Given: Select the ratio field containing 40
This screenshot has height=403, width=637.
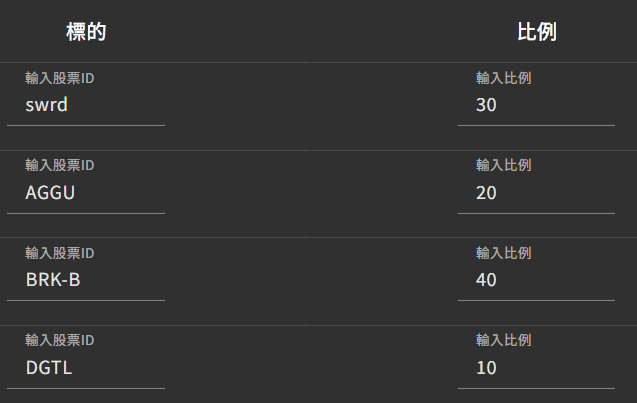Looking at the screenshot, I should tap(536, 279).
